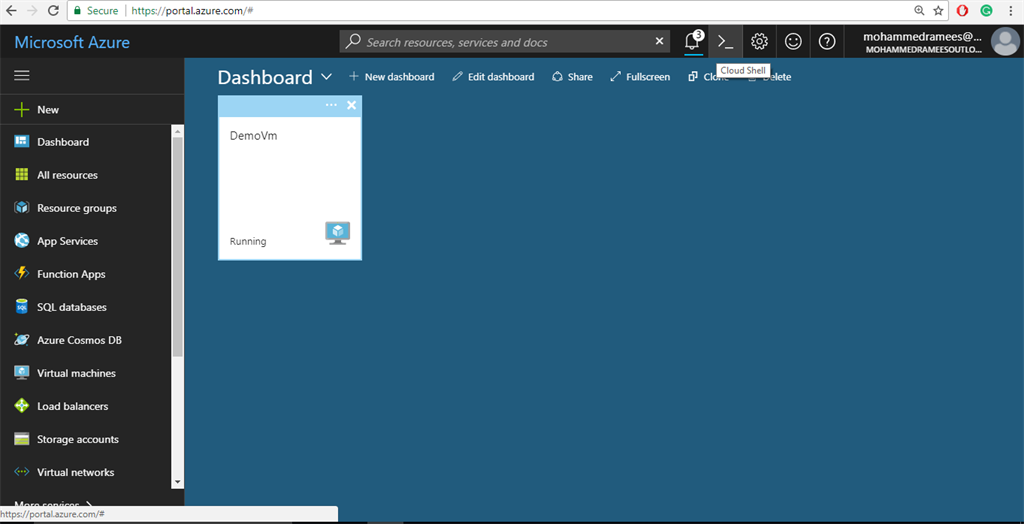Viewport: 1024px width, 524px height.
Task: Click the Opera extension icon
Action: tap(962, 10)
